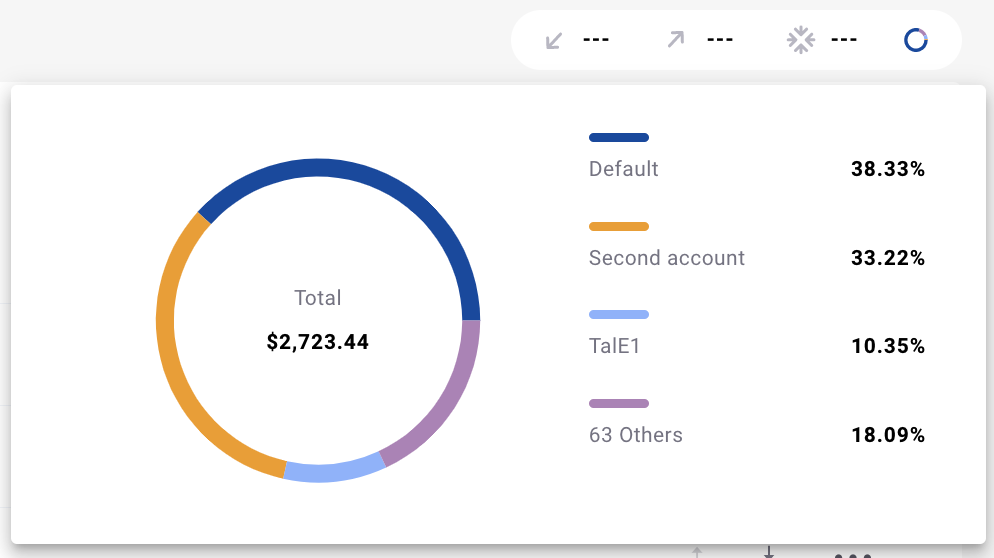
Task: Select the orange Second account legend swatch
Action: click(x=619, y=226)
